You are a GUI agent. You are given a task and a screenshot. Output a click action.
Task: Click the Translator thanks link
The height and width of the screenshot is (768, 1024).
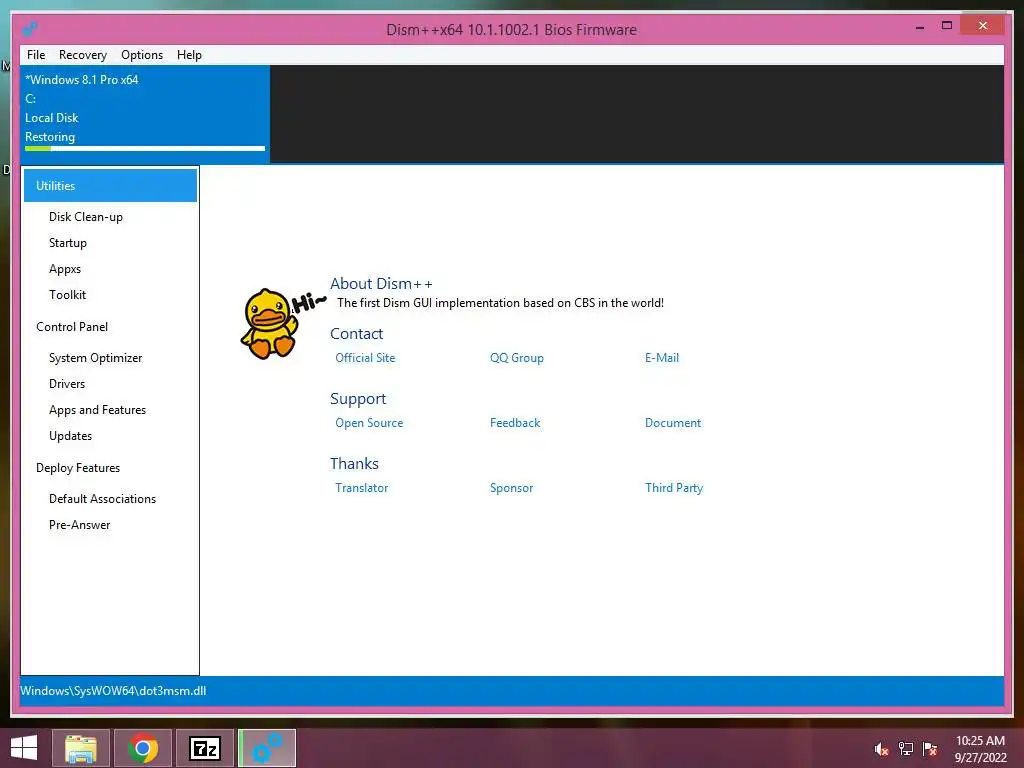coord(361,488)
